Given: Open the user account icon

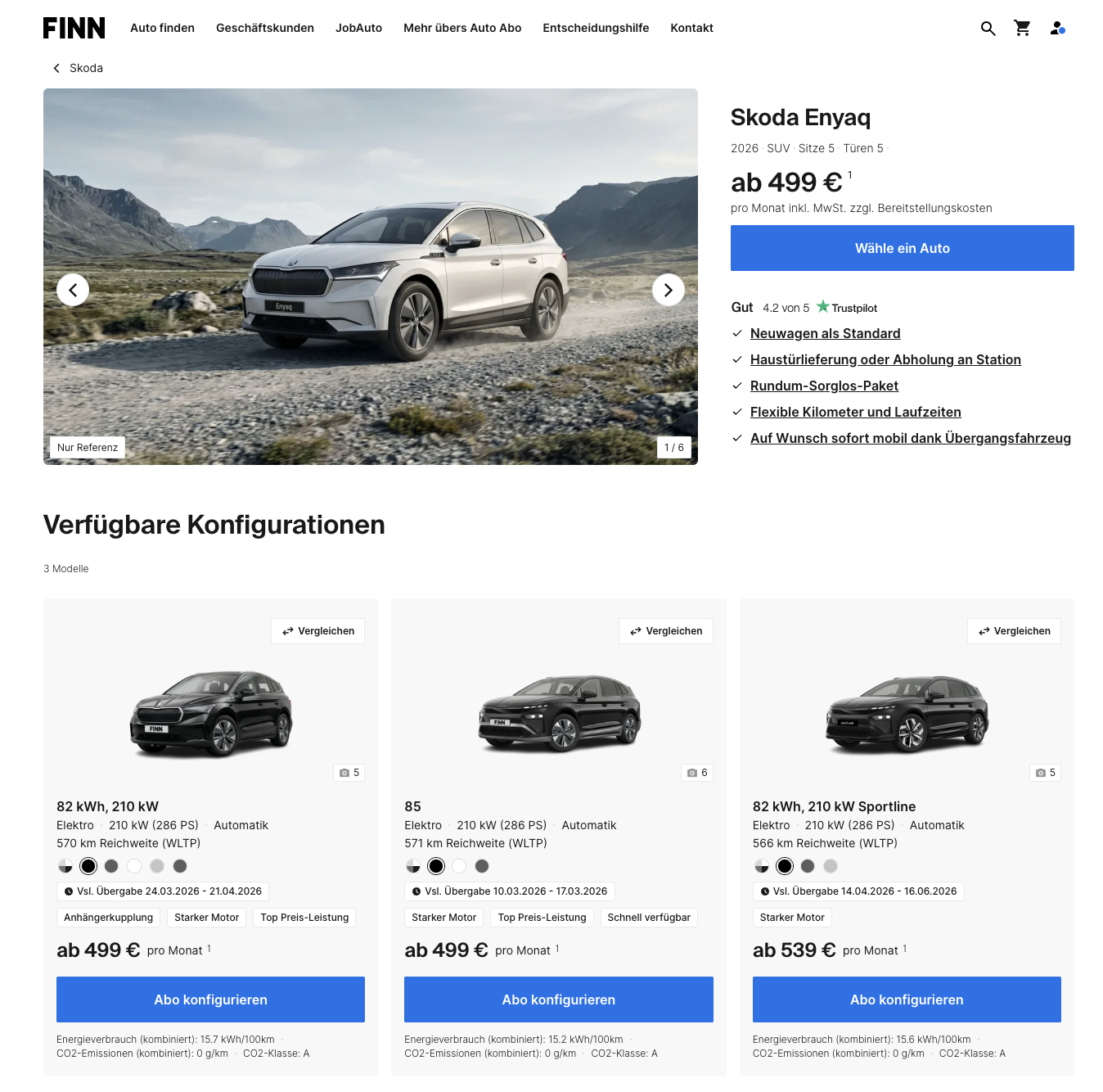Looking at the screenshot, I should tap(1057, 29).
